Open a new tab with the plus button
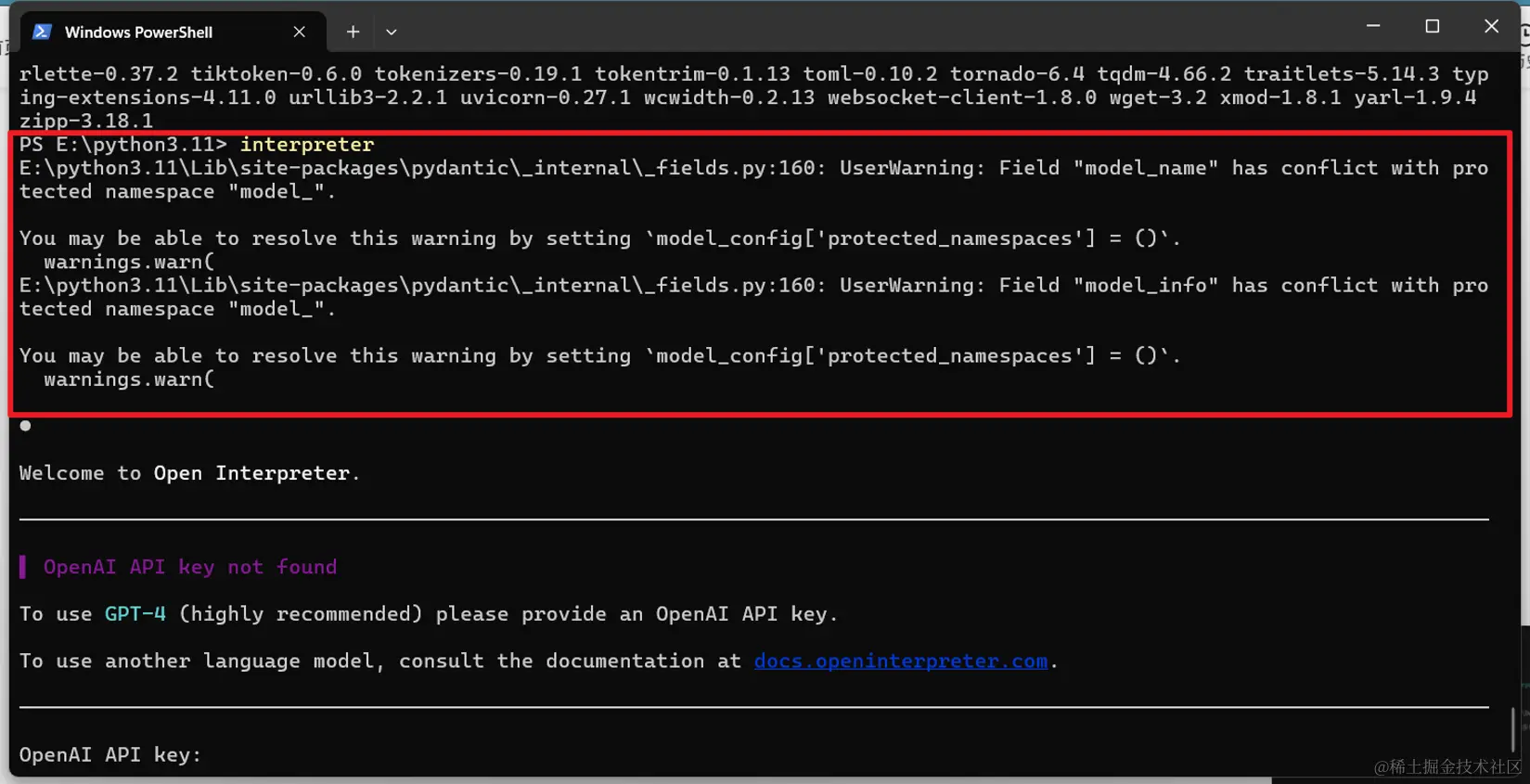1530x784 pixels. (x=353, y=32)
